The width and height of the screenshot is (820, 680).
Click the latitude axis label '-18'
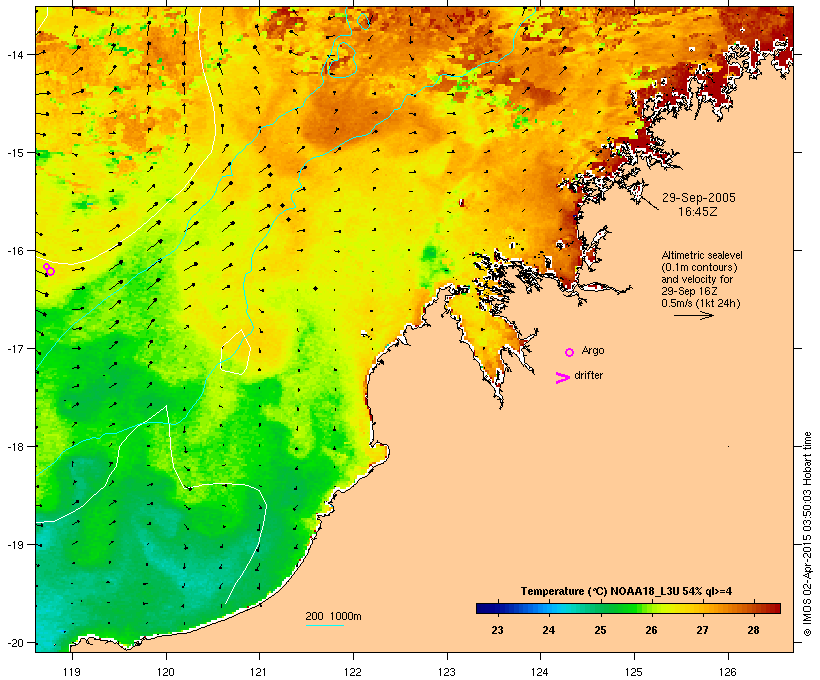click(14, 447)
